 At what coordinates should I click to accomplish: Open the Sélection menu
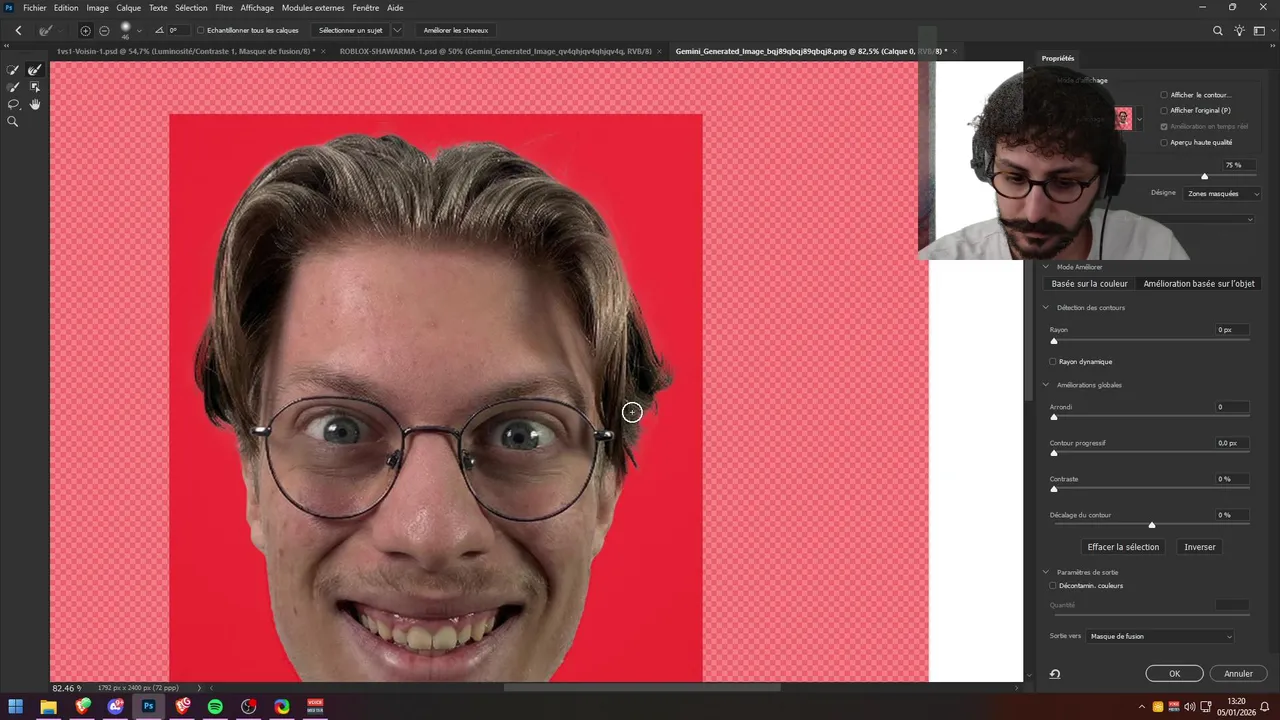(191, 8)
